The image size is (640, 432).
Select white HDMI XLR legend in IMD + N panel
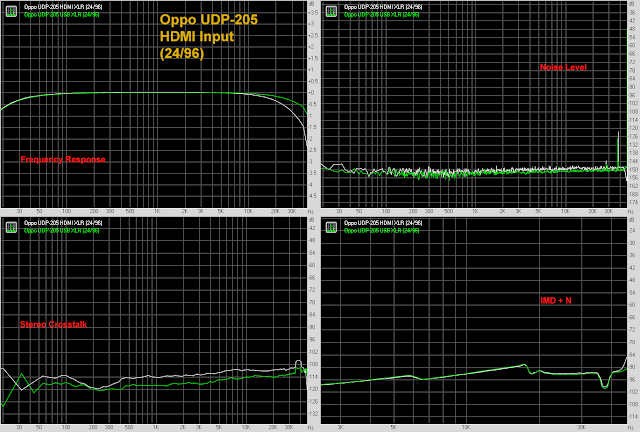pyautogui.click(x=383, y=223)
